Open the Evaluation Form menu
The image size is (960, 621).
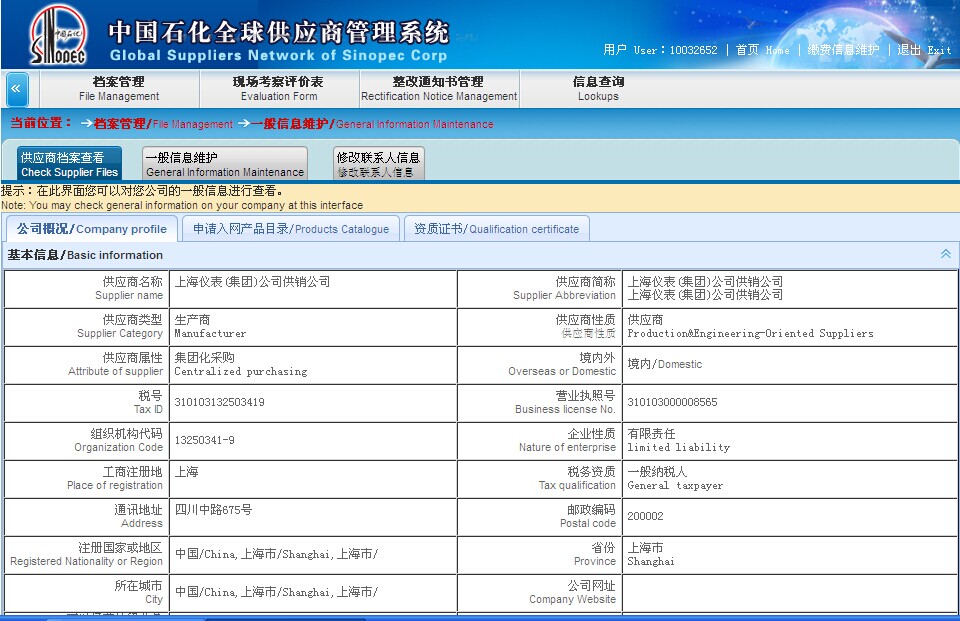point(278,89)
